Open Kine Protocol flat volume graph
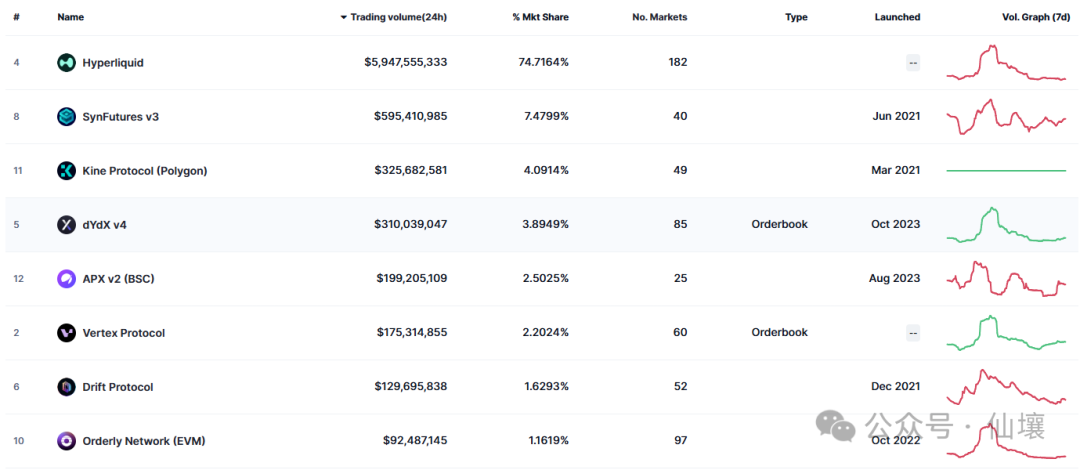The width and height of the screenshot is (1080, 470). [1006, 171]
